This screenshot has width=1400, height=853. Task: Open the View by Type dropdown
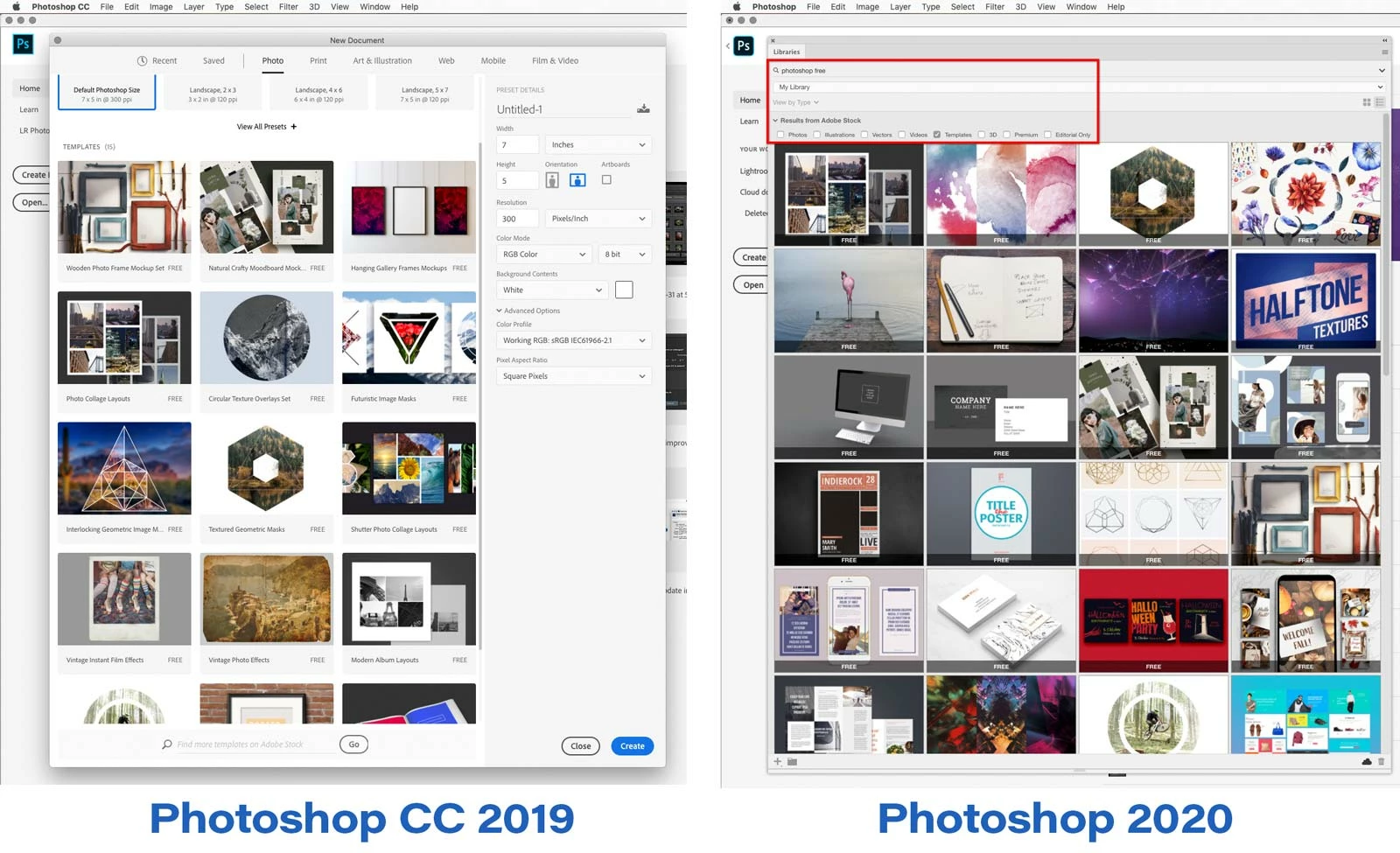click(x=795, y=102)
